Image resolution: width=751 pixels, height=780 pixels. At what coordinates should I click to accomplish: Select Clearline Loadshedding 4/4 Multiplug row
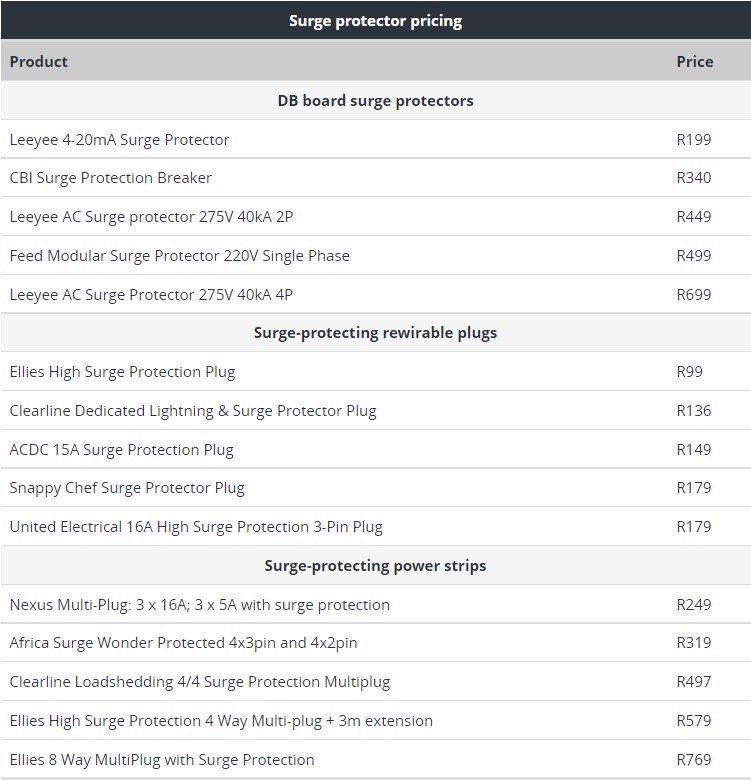click(376, 682)
